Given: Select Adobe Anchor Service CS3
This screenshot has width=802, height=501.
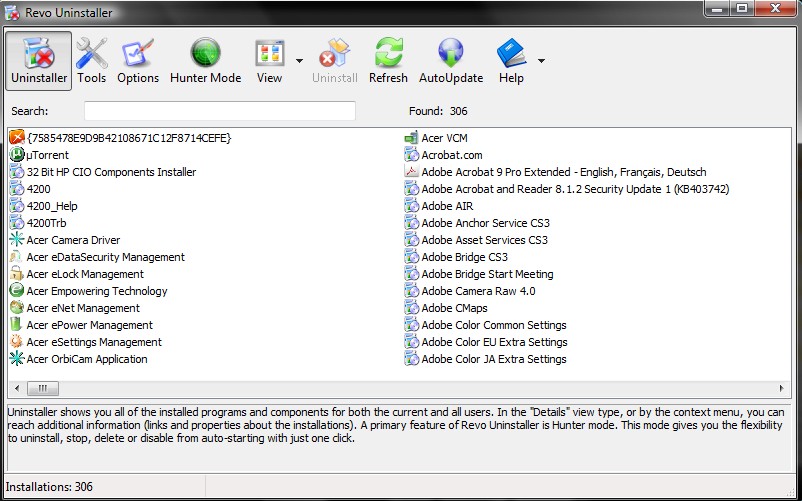Looking at the screenshot, I should tap(477, 222).
